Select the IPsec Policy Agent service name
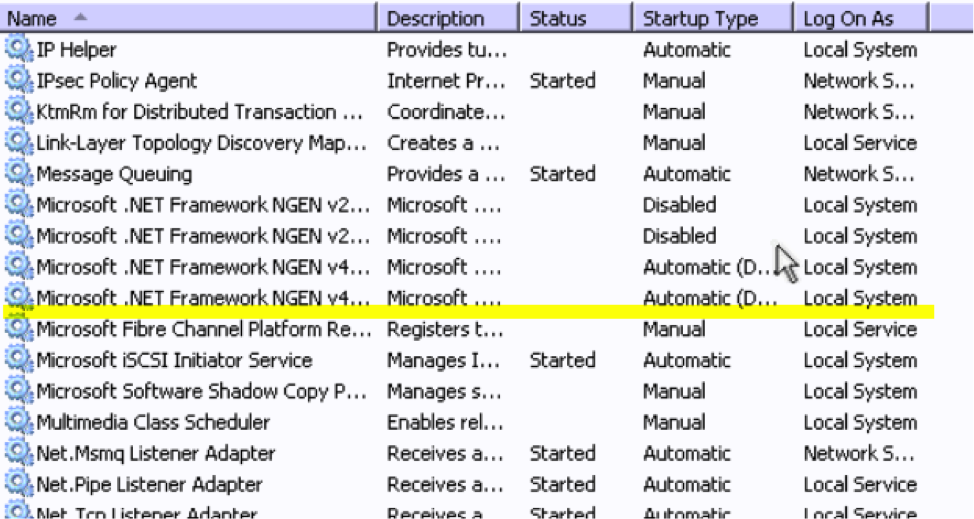The width and height of the screenshot is (974, 519). point(117,81)
